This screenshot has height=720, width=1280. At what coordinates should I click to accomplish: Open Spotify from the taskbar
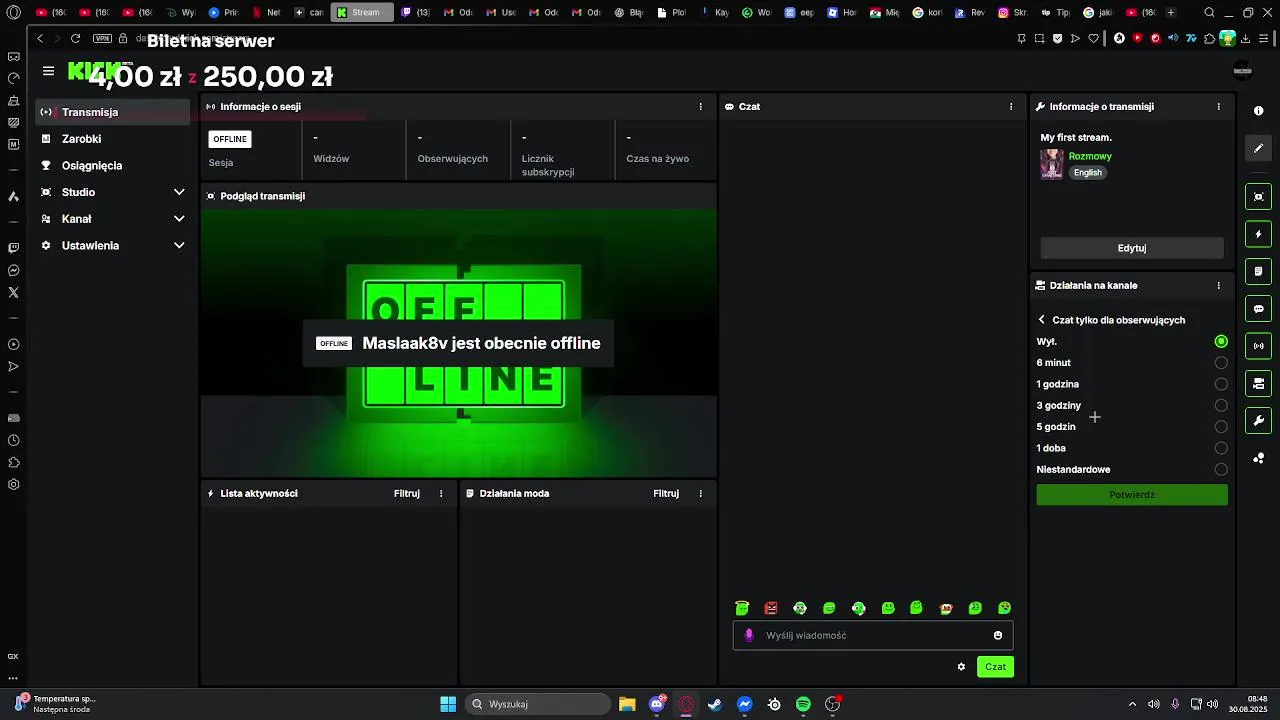point(803,704)
